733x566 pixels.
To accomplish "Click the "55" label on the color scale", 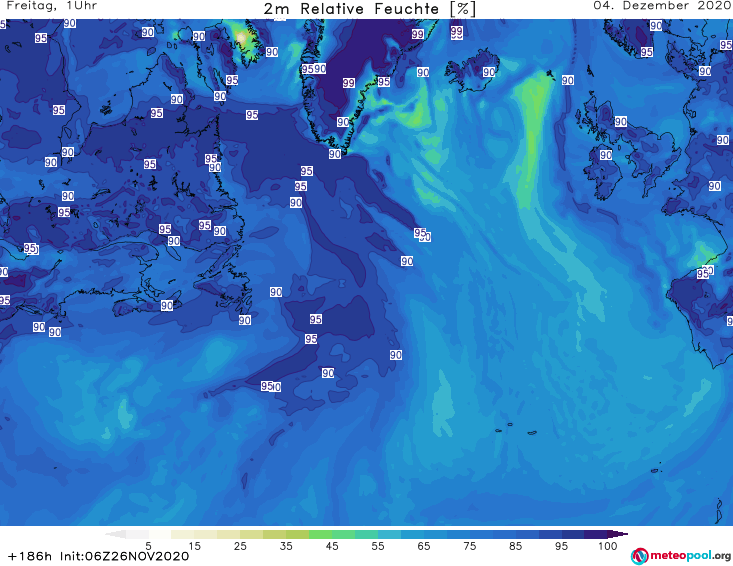I will pyautogui.click(x=378, y=546).
